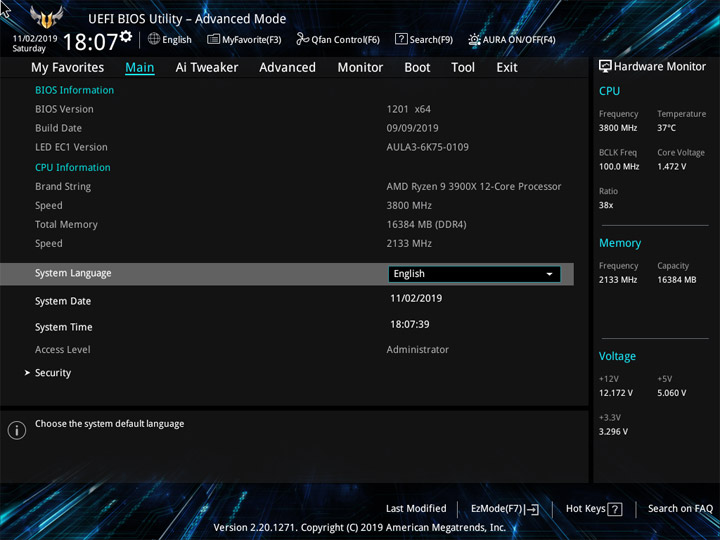Image resolution: width=720 pixels, height=540 pixels.
Task: Click AMD Ryzen 9 3900X brand string
Action: pyautogui.click(x=474, y=186)
